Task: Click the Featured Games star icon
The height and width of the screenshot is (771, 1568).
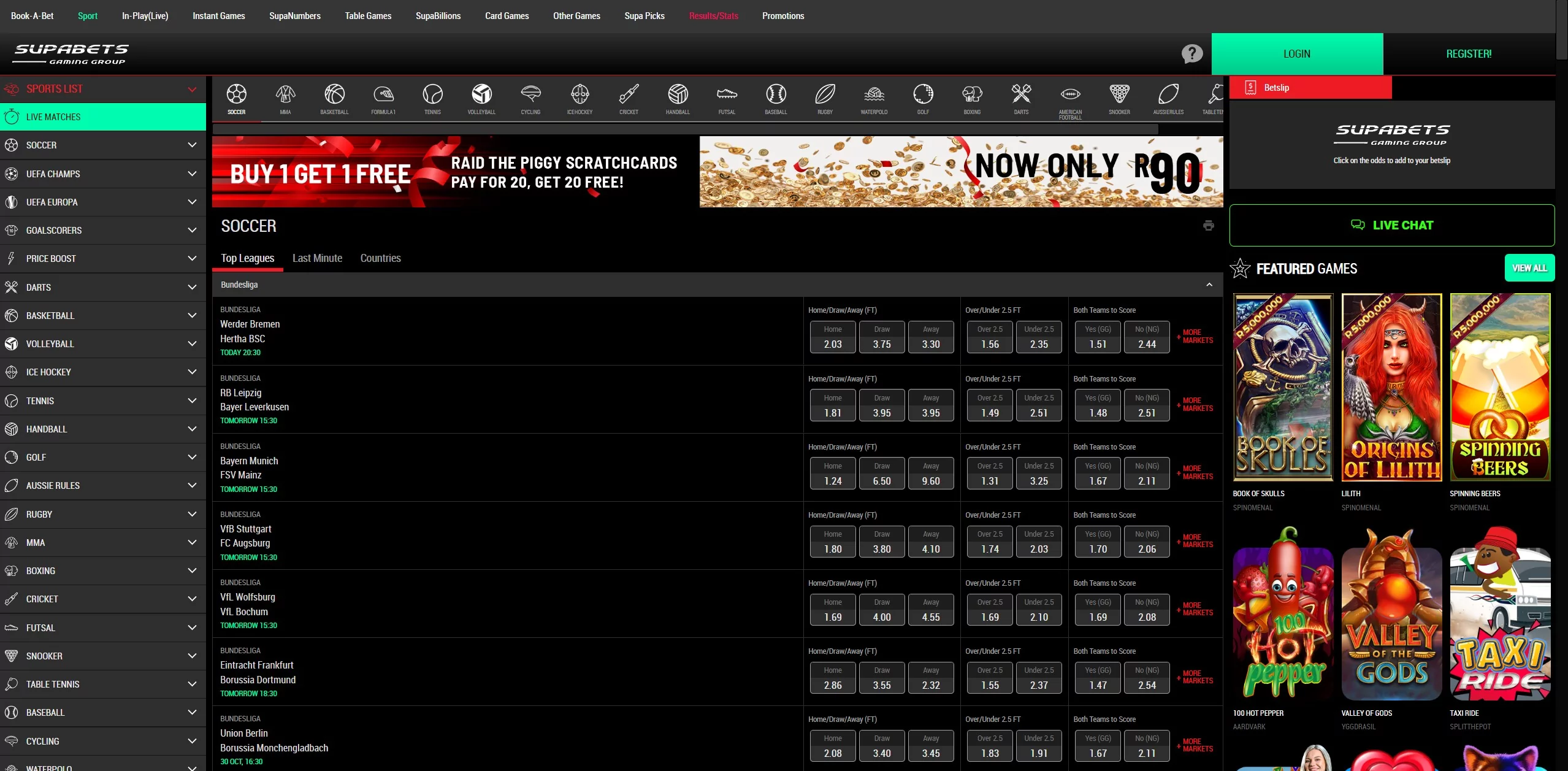Action: [x=1240, y=269]
